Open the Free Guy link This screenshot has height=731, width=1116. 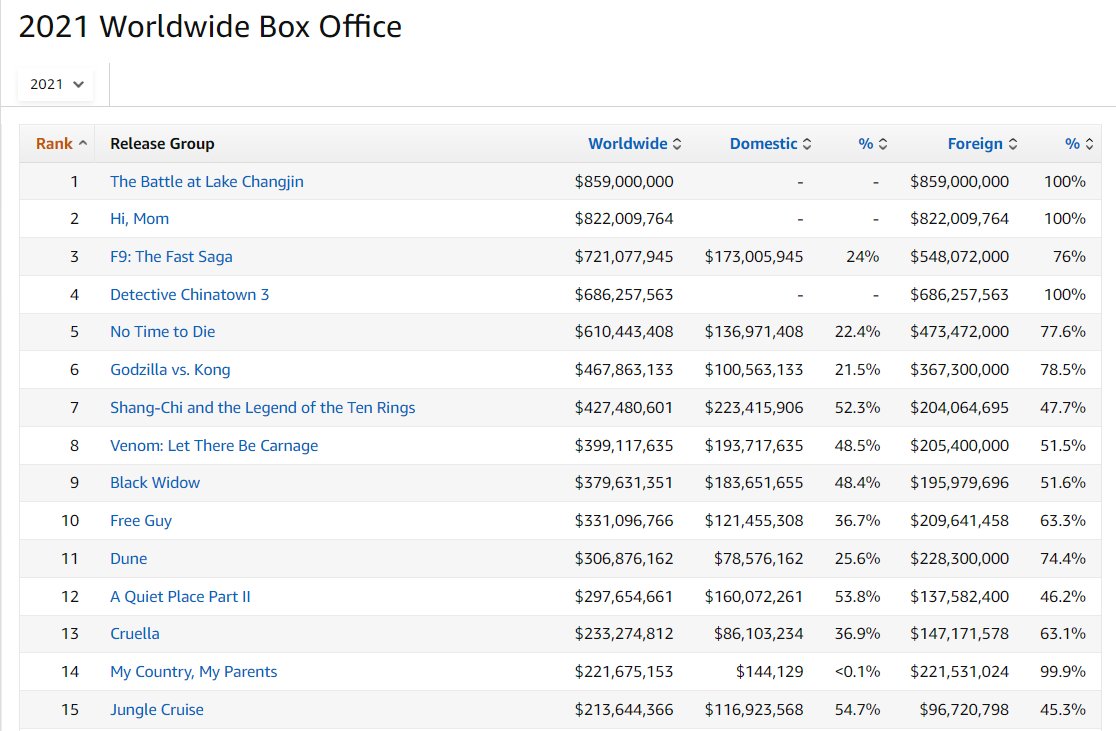141,520
